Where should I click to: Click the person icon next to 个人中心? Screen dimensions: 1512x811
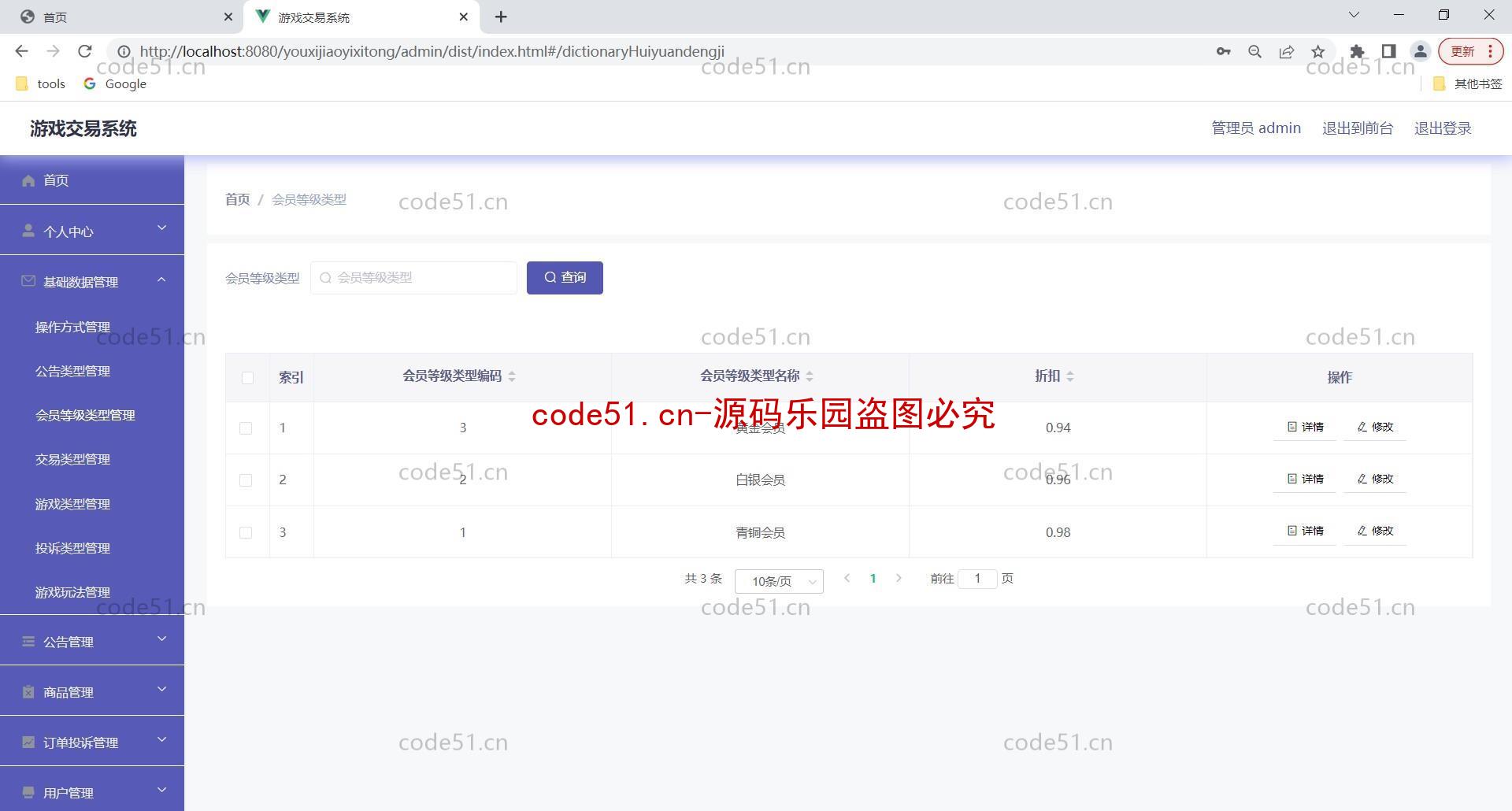(28, 231)
